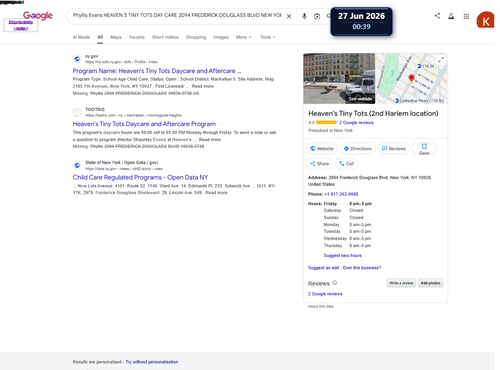The image size is (500, 370).
Task: Click the Call button
Action: [x=346, y=164]
